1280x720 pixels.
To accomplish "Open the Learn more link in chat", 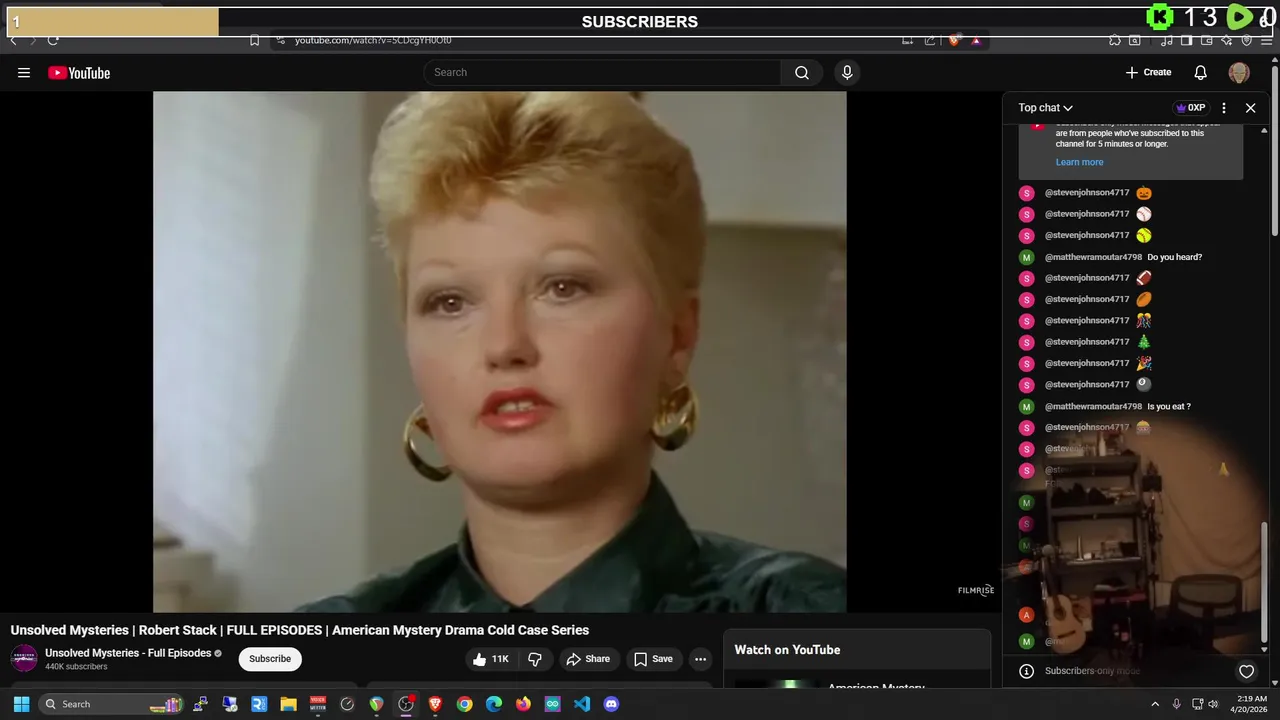I will point(1079,162).
